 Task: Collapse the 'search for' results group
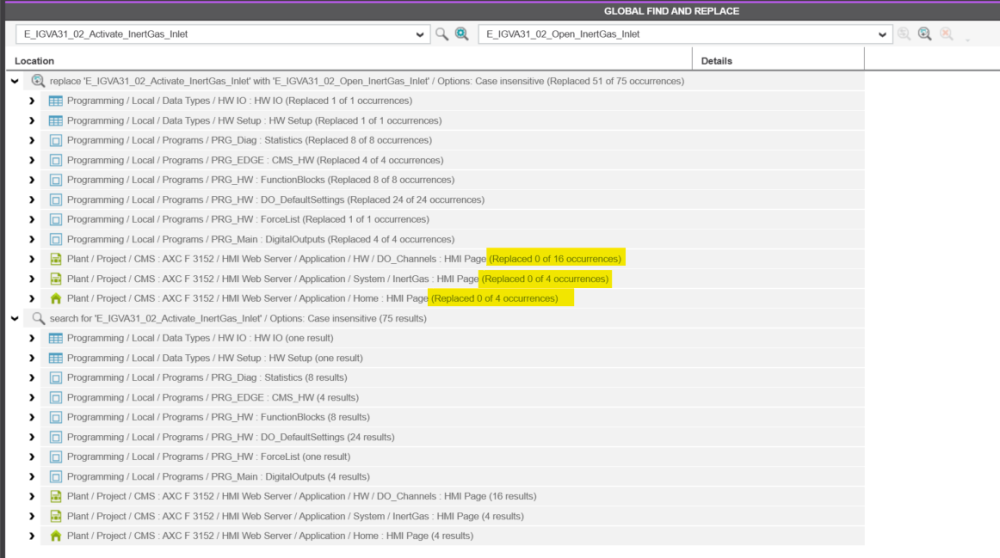click(14, 318)
